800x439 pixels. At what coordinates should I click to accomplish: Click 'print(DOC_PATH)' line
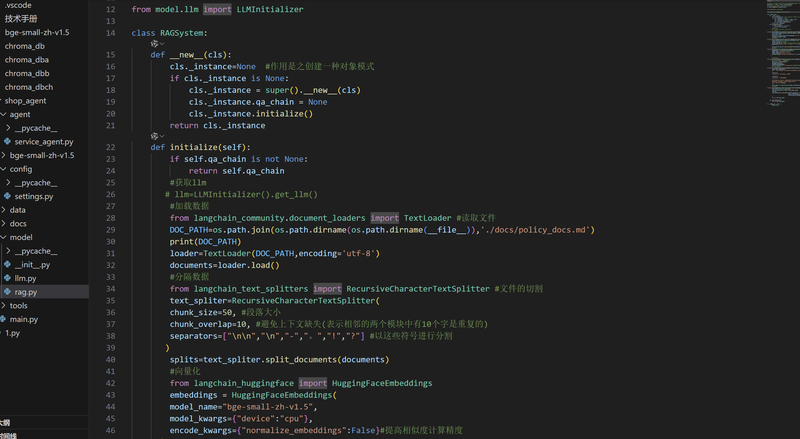point(205,241)
